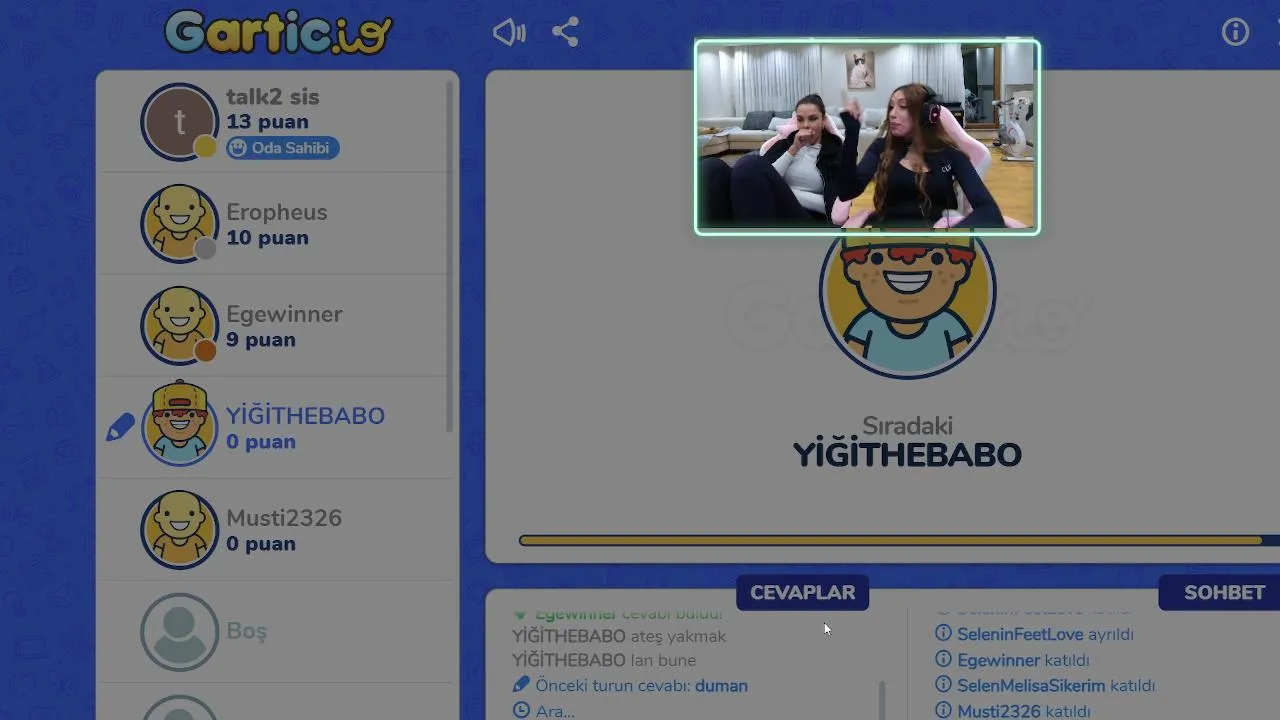Click the pencil drawer indicator icon

[x=120, y=428]
